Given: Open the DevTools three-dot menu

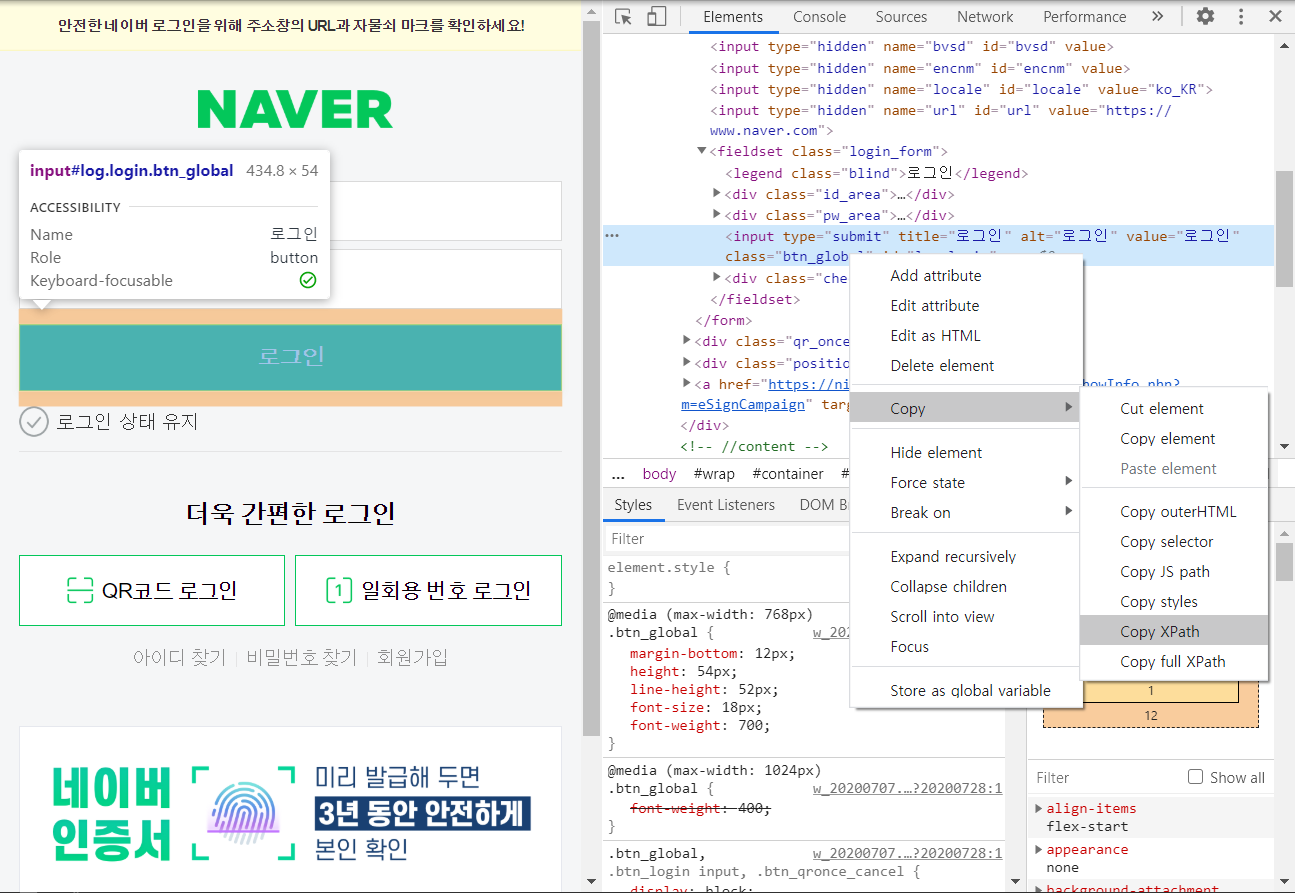Looking at the screenshot, I should 1241,17.
